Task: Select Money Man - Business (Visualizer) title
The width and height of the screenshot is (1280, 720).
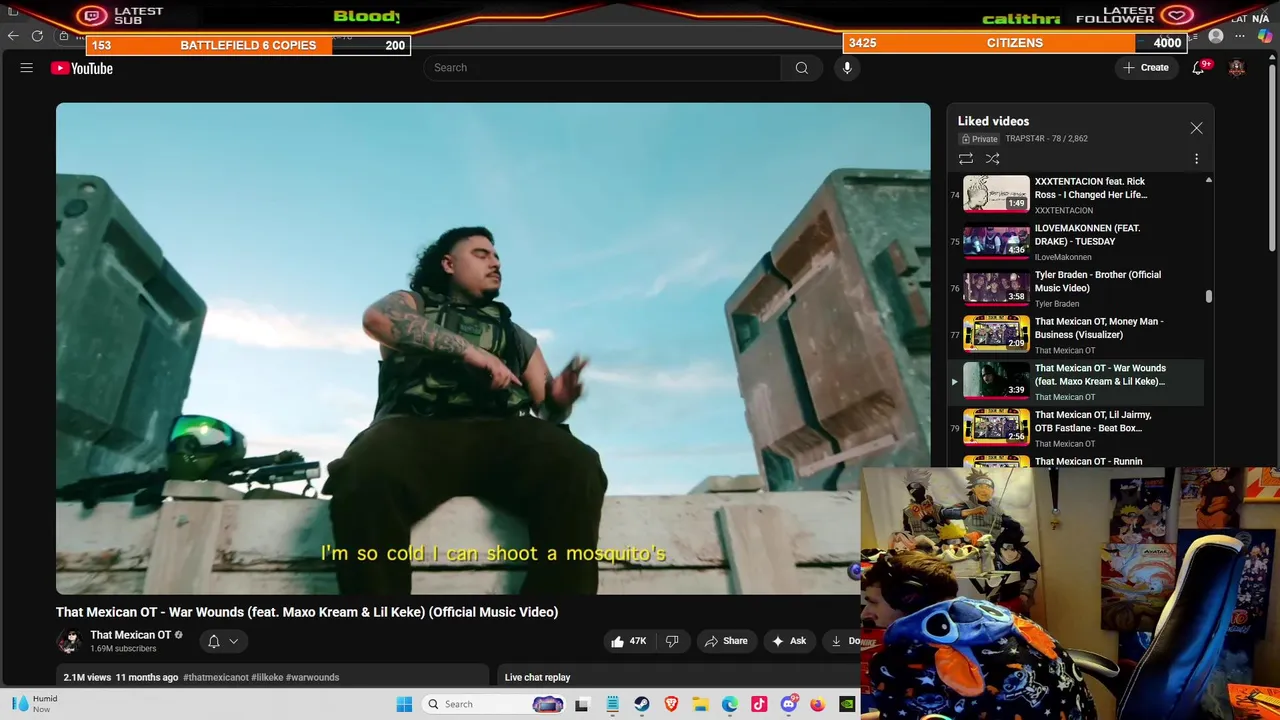Action: click(x=1099, y=328)
